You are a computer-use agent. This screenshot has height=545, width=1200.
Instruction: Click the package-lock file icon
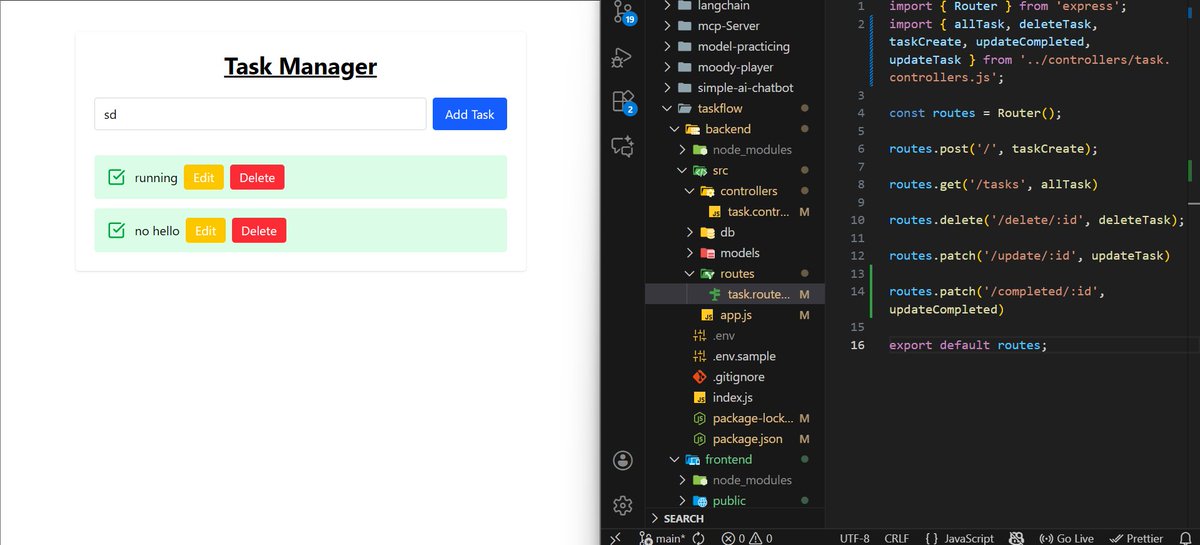tap(700, 418)
